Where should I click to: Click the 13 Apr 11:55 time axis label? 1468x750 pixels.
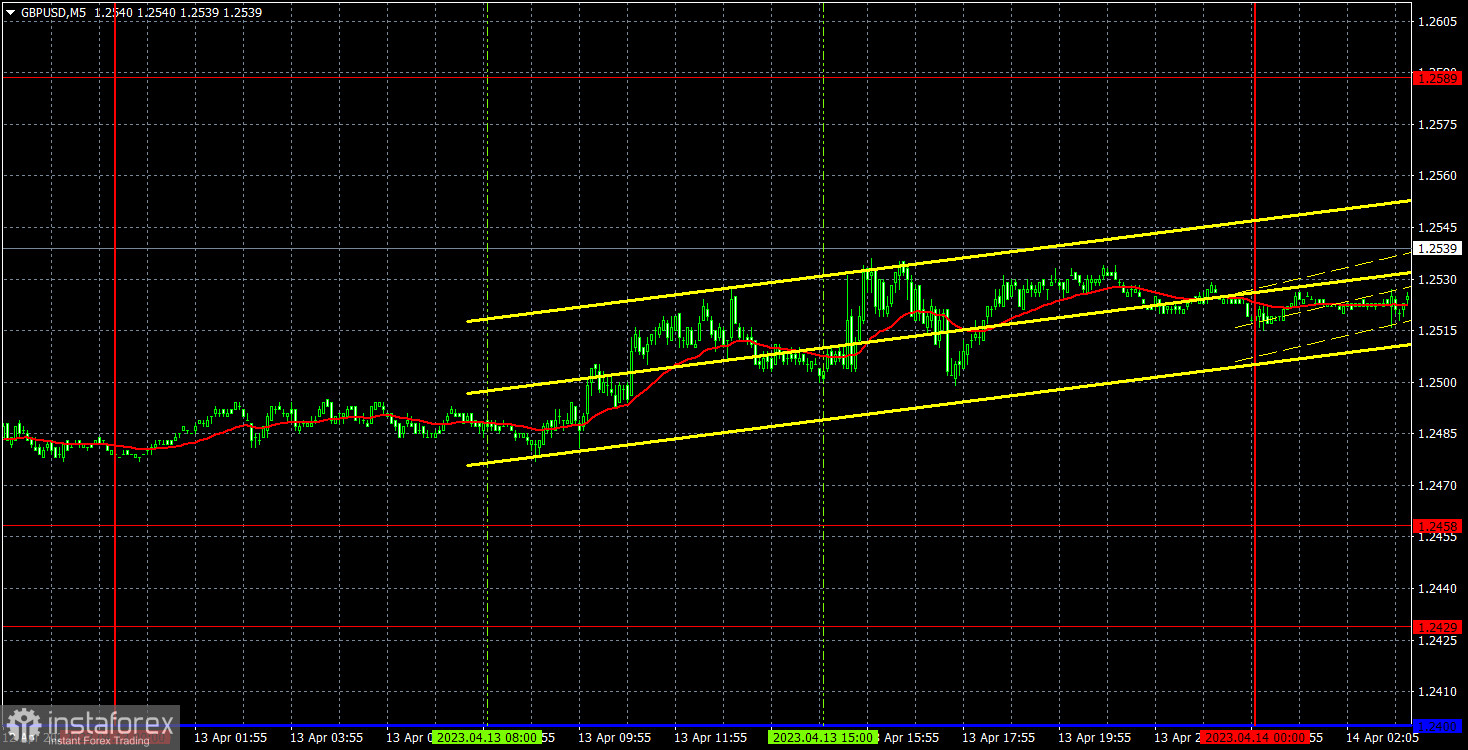pos(710,738)
